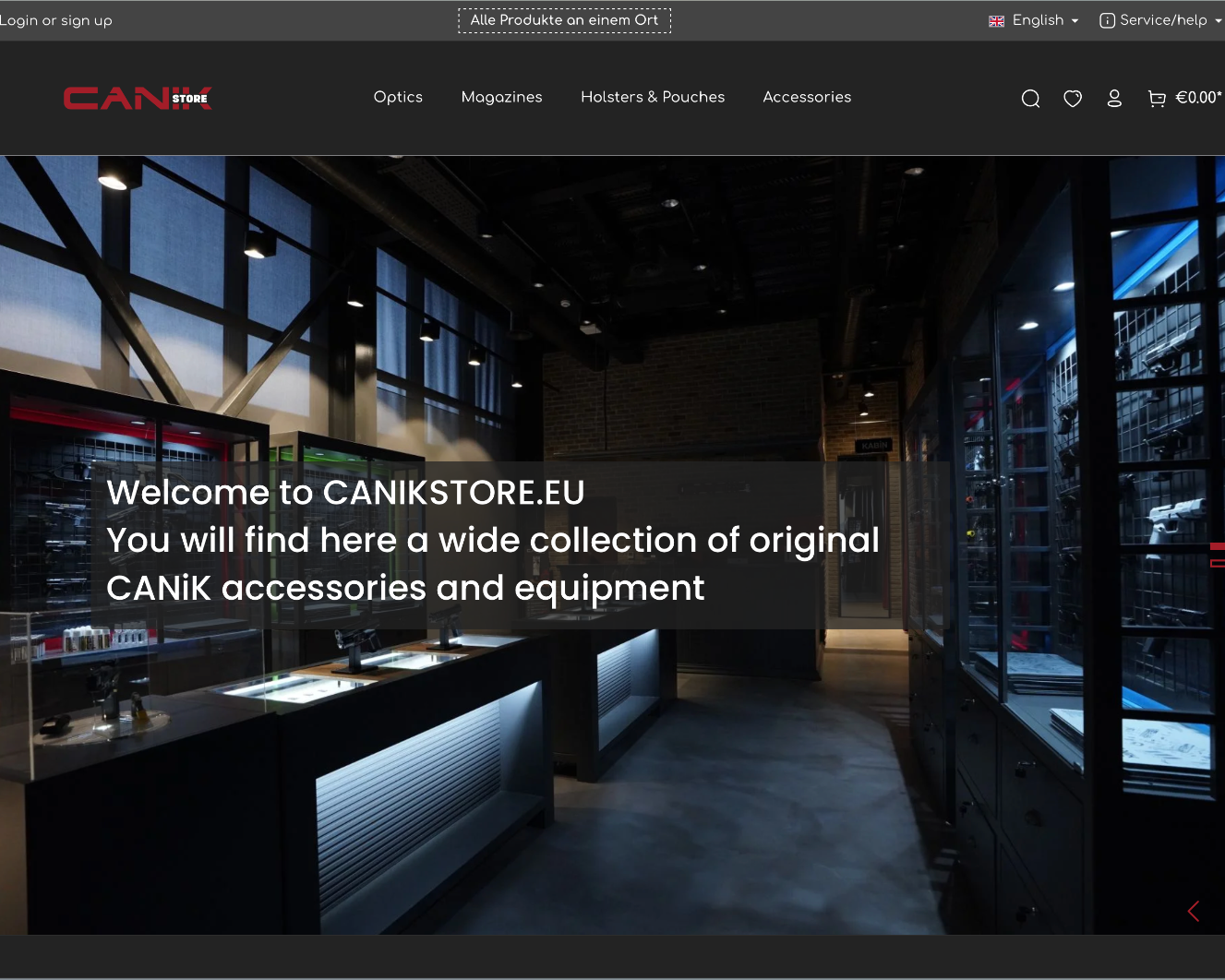Open the Accessories menu

[x=807, y=97]
